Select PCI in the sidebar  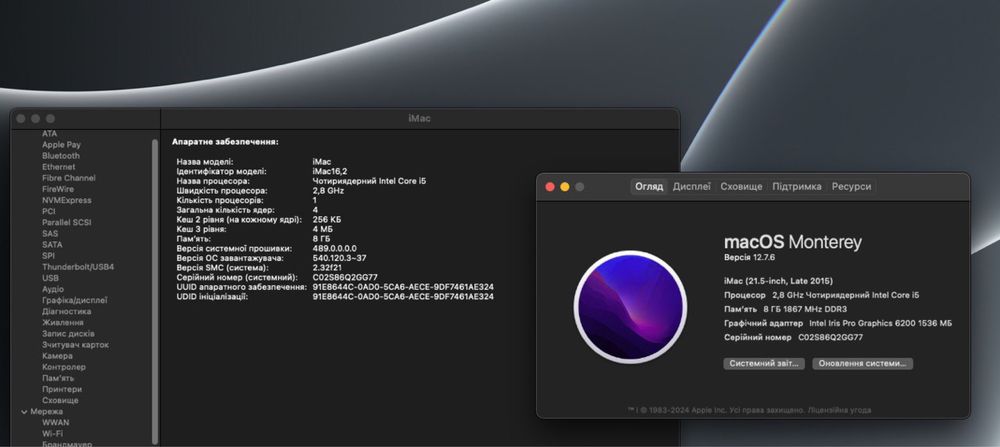48,211
